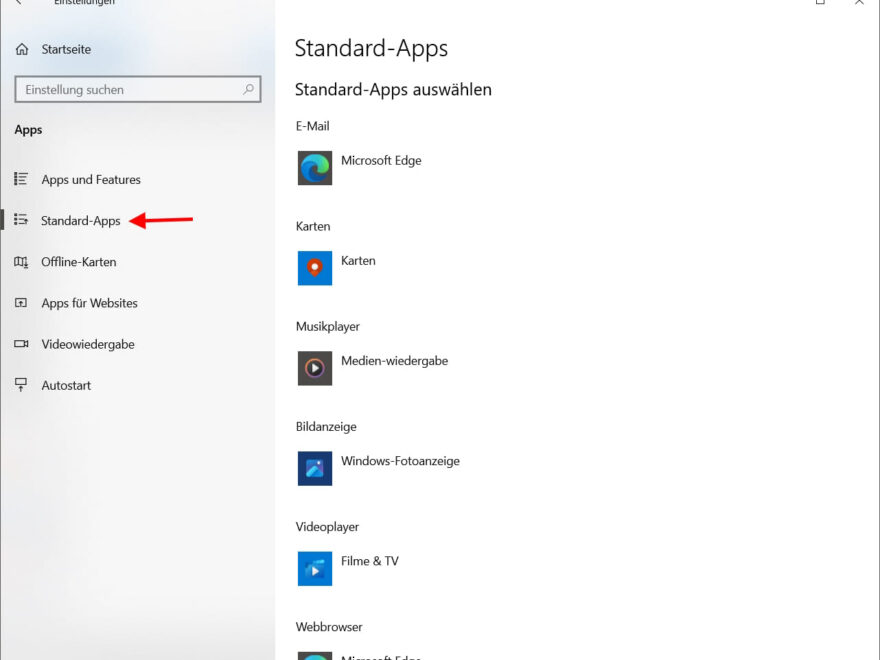Click the Microsoft Edge icon under E-Mail
Screen dimensions: 880x660
pyautogui.click(x=315, y=168)
